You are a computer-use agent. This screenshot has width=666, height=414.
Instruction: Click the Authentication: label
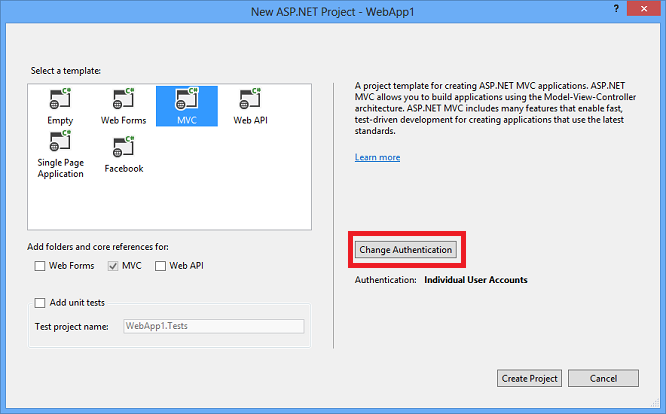[x=386, y=280]
